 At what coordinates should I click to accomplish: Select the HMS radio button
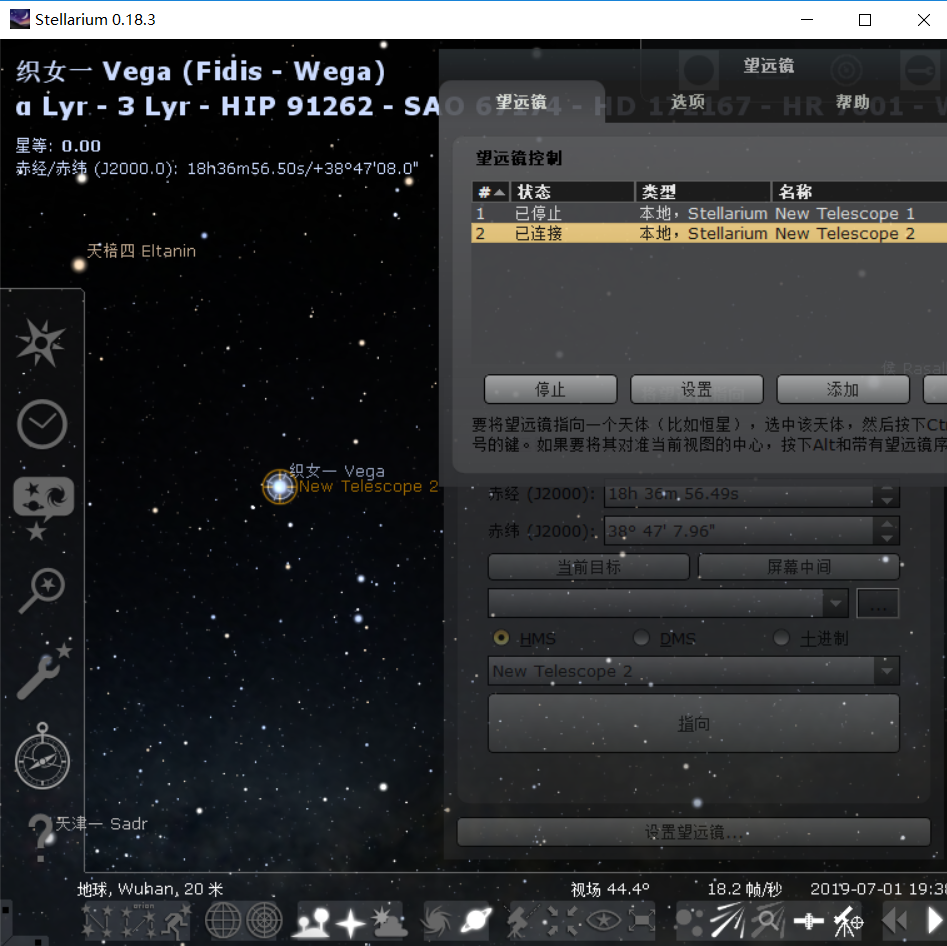tap(501, 638)
